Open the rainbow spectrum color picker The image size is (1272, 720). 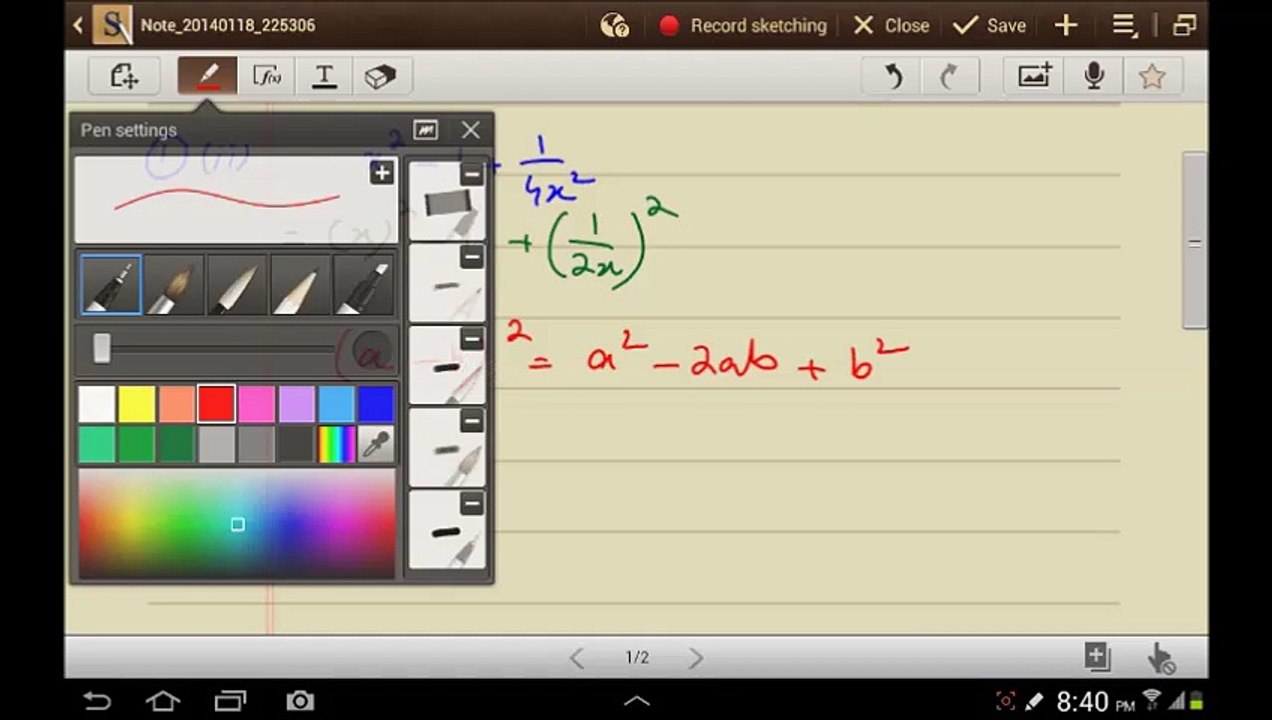tap(336, 444)
